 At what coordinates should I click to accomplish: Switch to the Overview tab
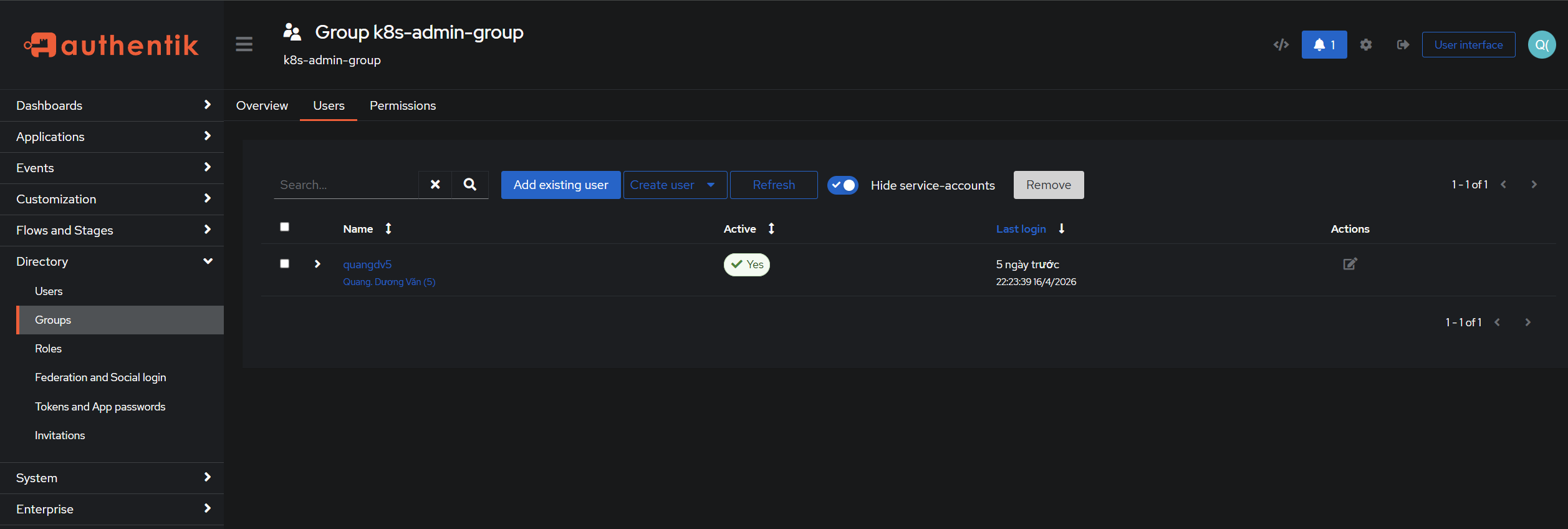click(262, 105)
